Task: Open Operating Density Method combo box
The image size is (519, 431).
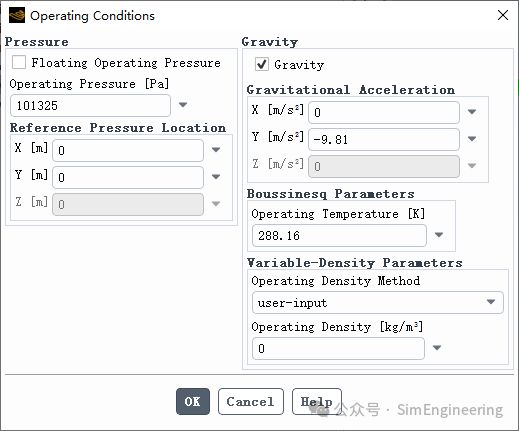Action: [378, 302]
